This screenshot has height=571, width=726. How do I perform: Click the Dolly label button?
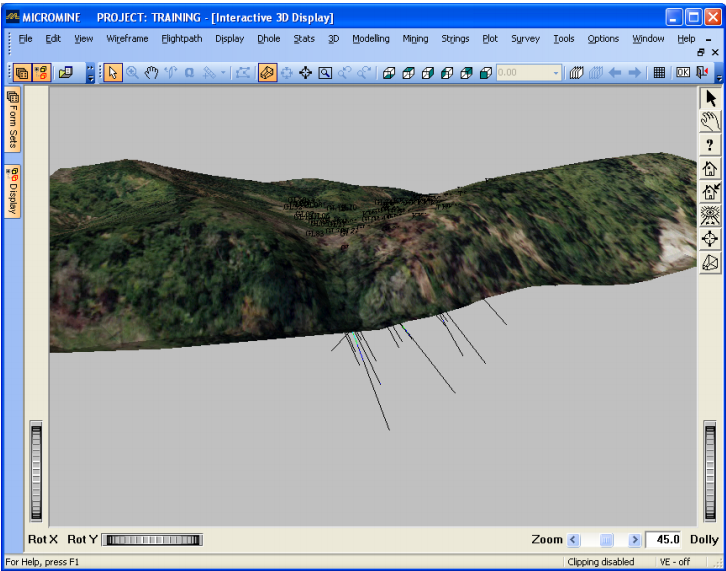[704, 540]
